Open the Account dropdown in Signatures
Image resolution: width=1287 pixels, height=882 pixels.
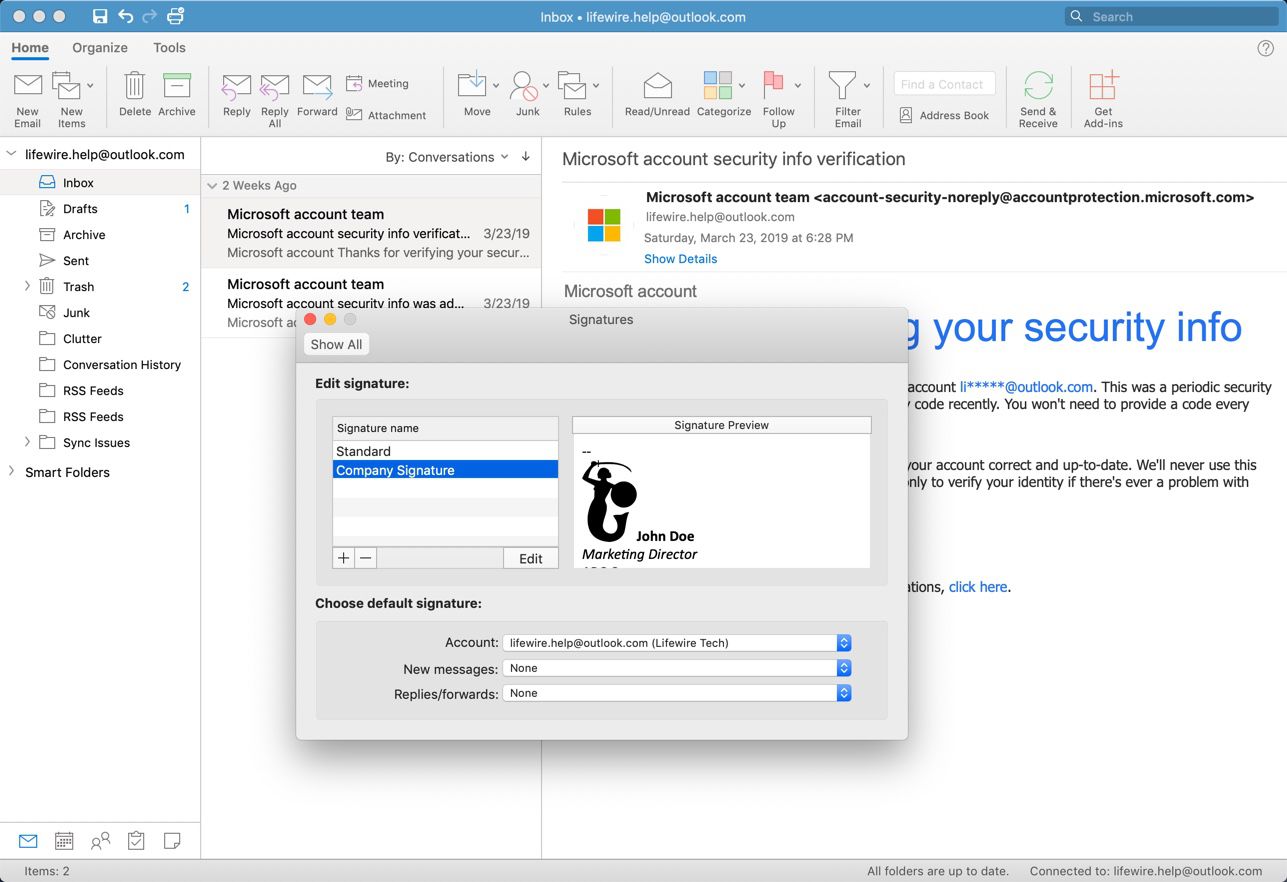pos(677,643)
